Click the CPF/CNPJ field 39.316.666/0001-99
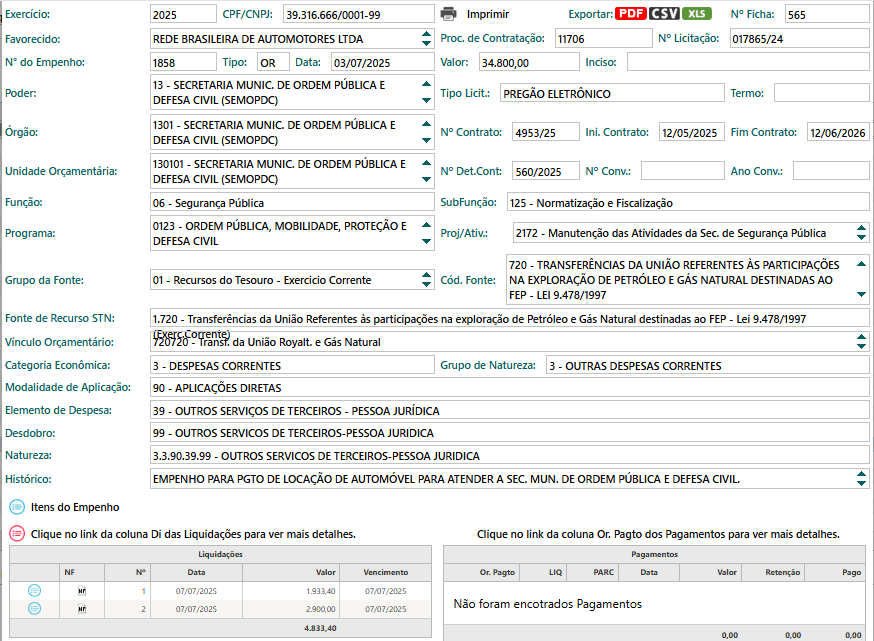Image resolution: width=874 pixels, height=641 pixels. [x=359, y=14]
